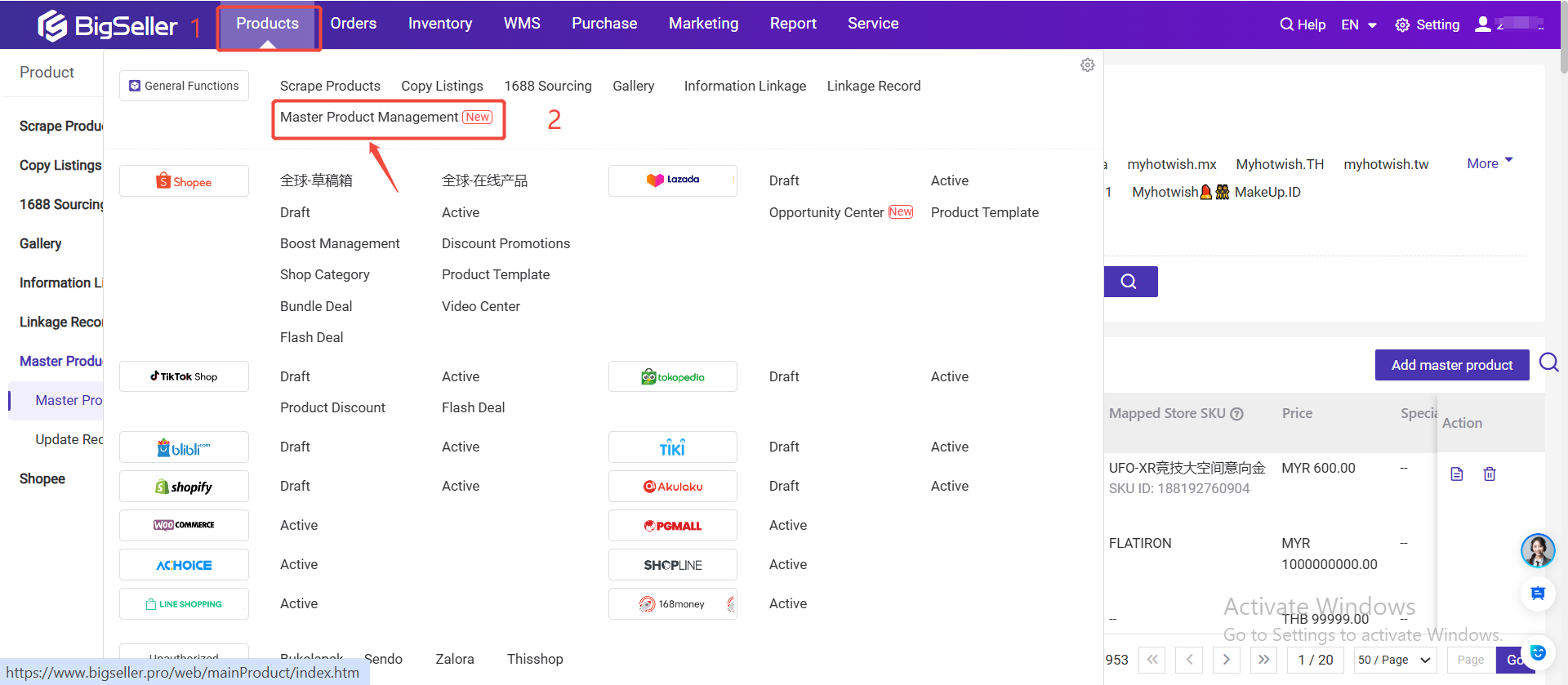Open Master Product Management link
Viewport: 1568px width, 685px height.
(x=369, y=118)
